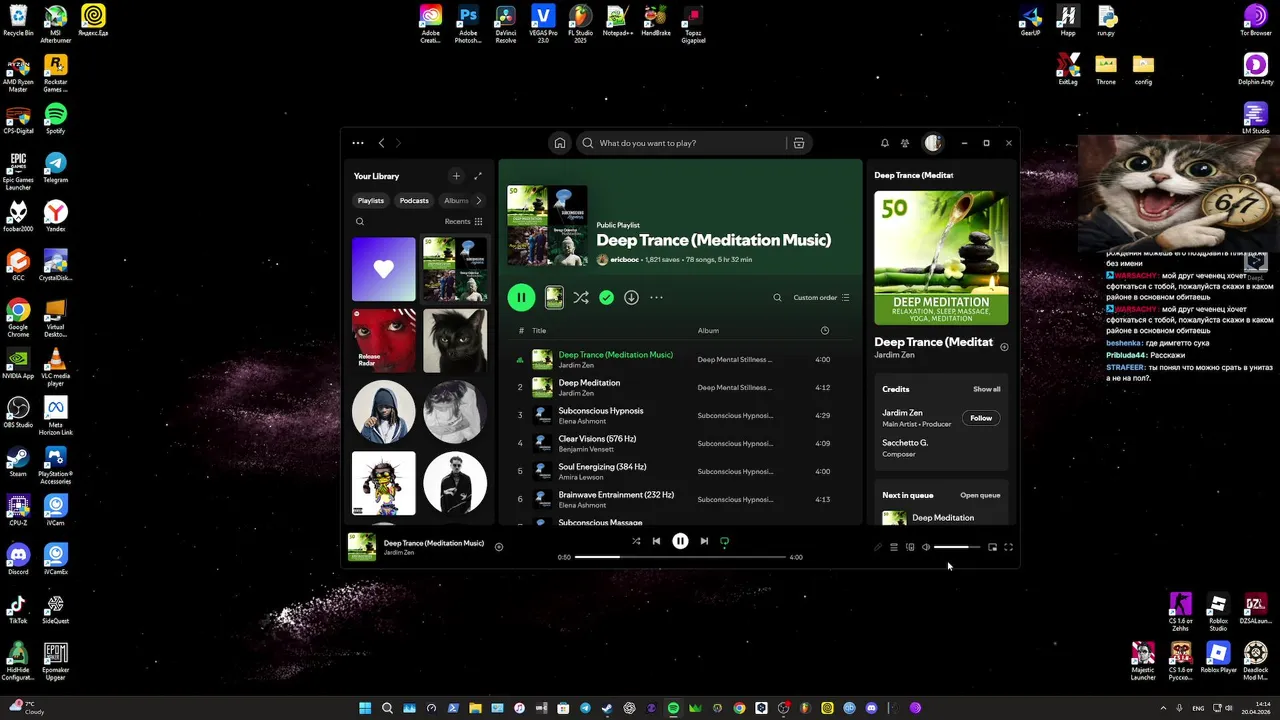Open the lyrics microphone icon

pyautogui.click(x=878, y=547)
